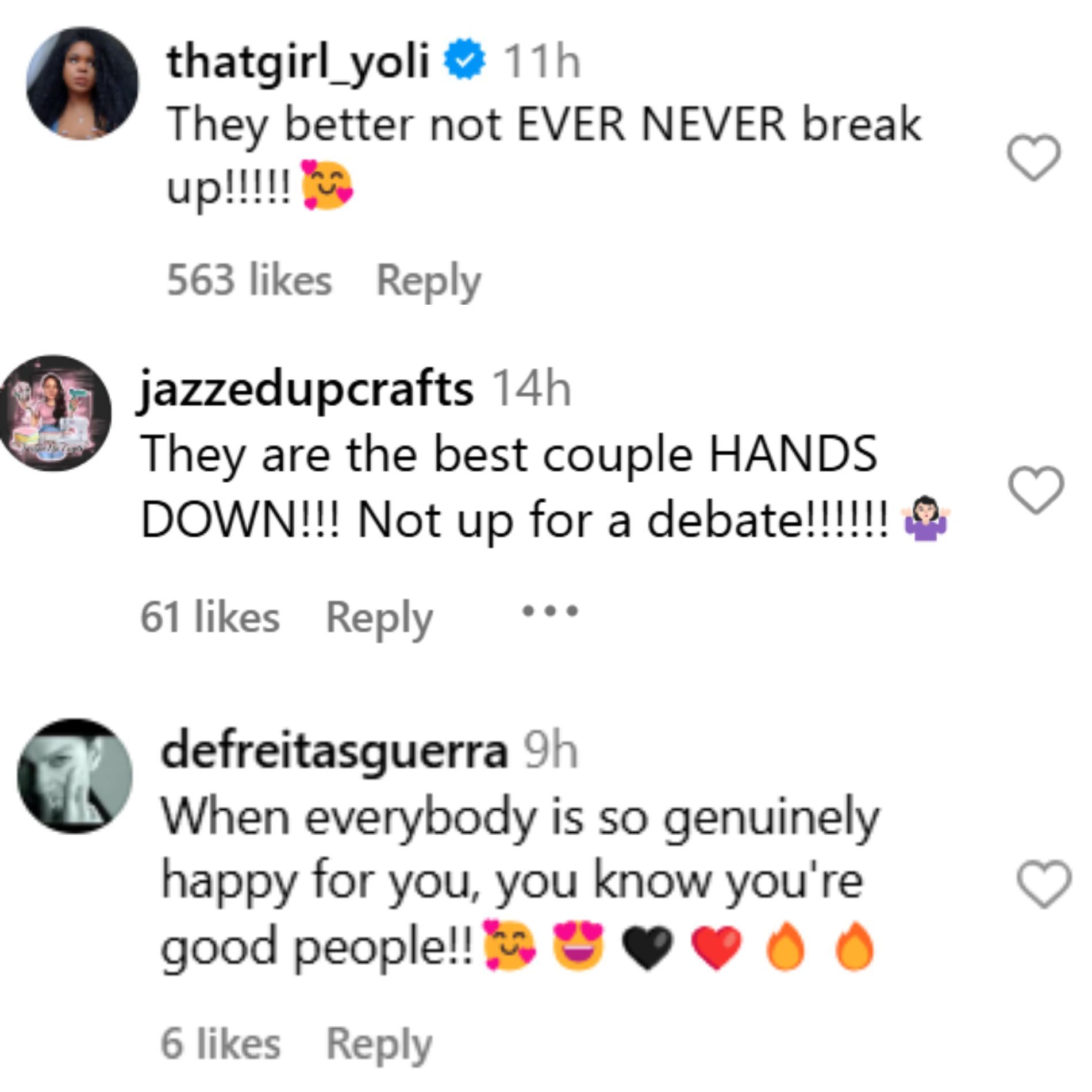This screenshot has height=1092, width=1092.
Task: Click the verified badge beside thatgirl_yoli
Action: coord(466,59)
